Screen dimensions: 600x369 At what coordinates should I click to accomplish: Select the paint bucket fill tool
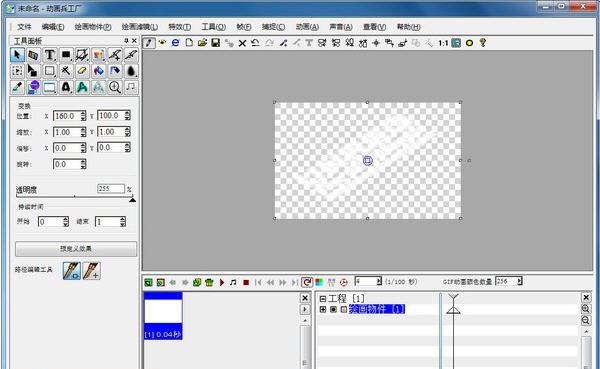(98, 71)
